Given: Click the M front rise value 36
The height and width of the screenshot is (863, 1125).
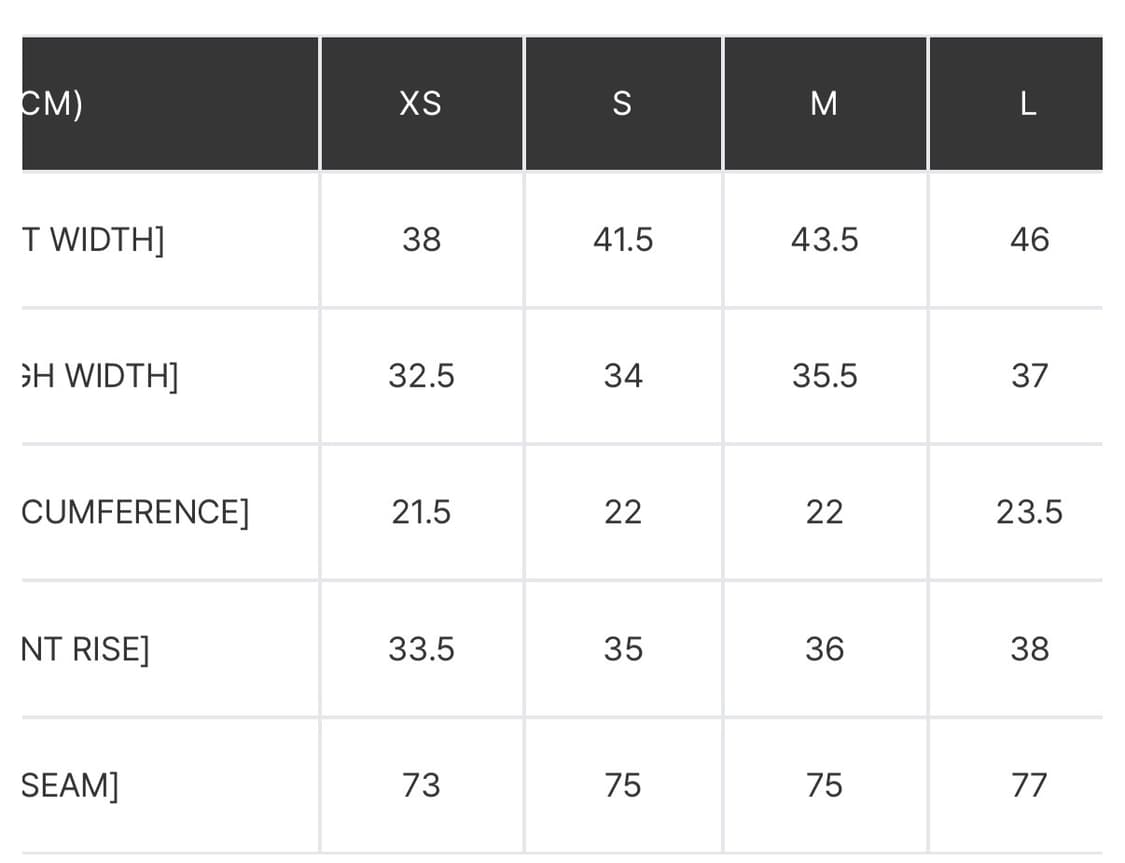Looking at the screenshot, I should point(824,649).
